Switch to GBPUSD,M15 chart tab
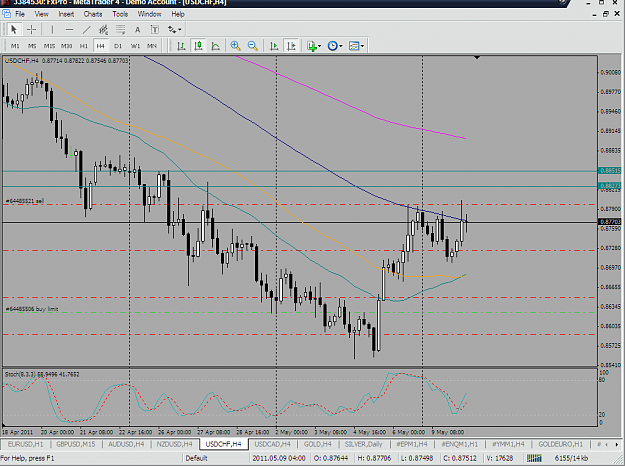Screen dimensions: 625x466 pos(76,444)
